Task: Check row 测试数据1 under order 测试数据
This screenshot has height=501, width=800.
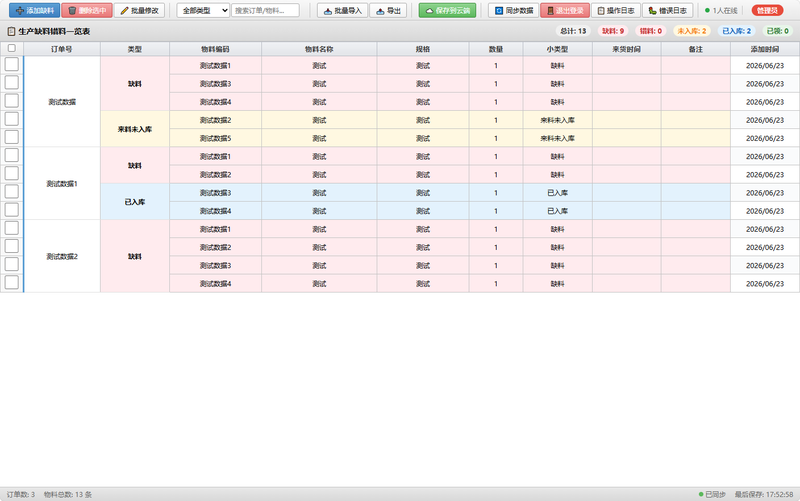Action: [12, 64]
